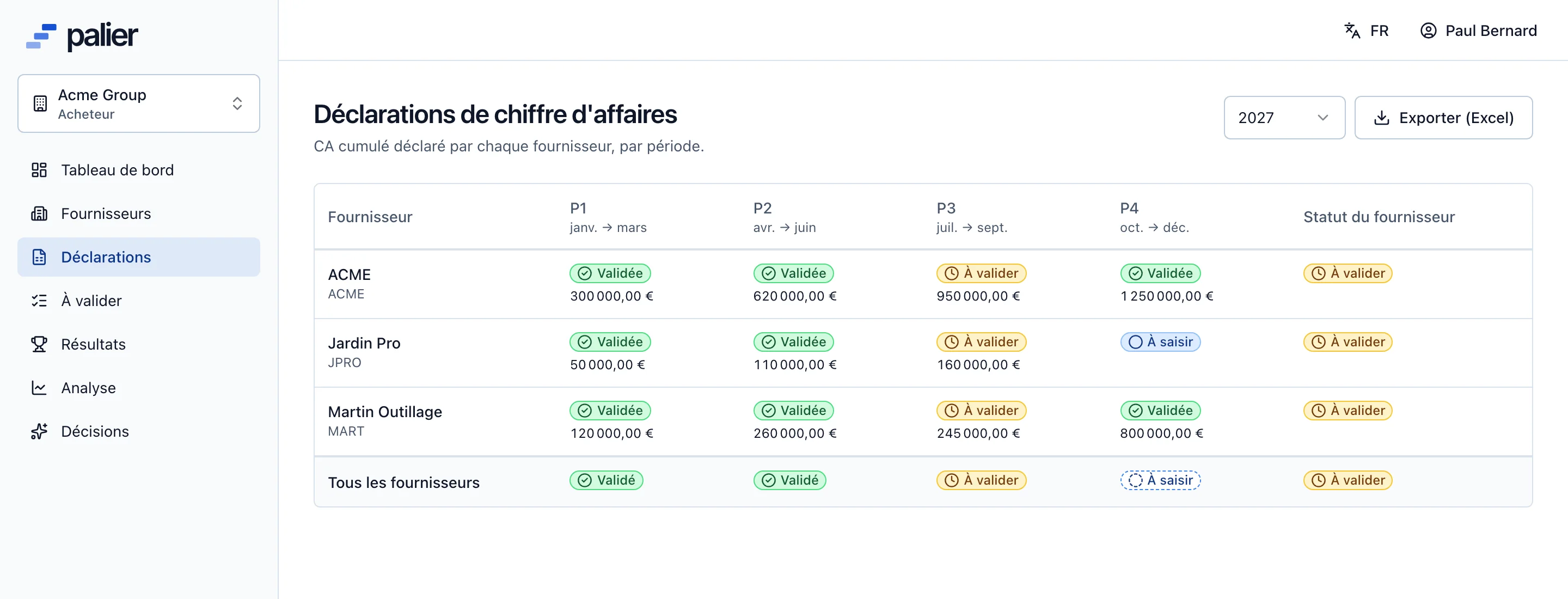Click Exporter (Excel) button
Image resolution: width=1568 pixels, height=599 pixels.
(x=1443, y=118)
